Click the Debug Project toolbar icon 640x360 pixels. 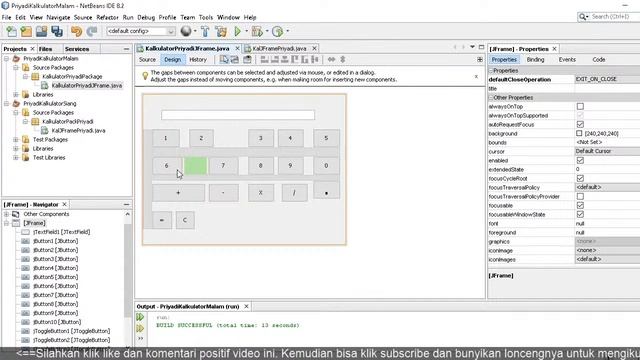tap(257, 31)
